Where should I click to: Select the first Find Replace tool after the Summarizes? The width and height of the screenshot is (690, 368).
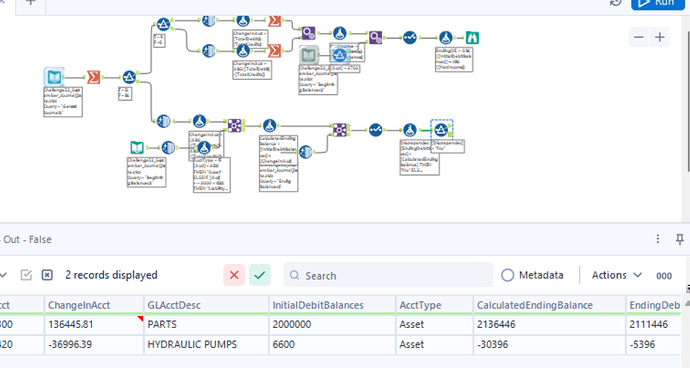tap(308, 33)
